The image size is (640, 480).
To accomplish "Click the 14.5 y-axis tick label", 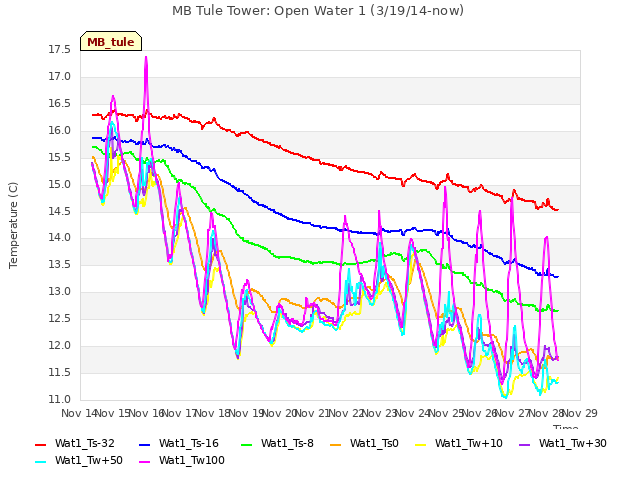I will click(60, 211).
